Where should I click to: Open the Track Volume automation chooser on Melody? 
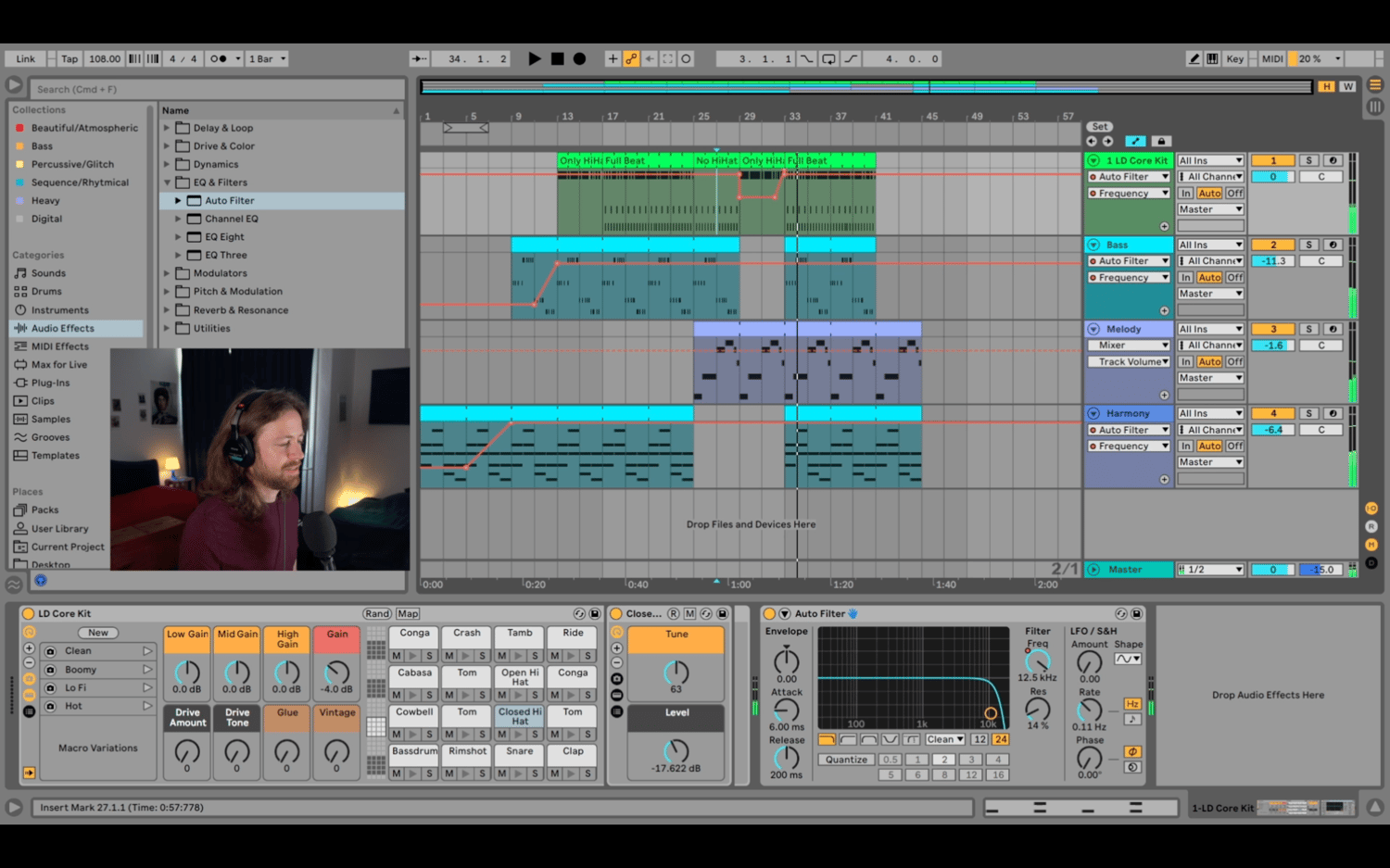(x=1129, y=362)
